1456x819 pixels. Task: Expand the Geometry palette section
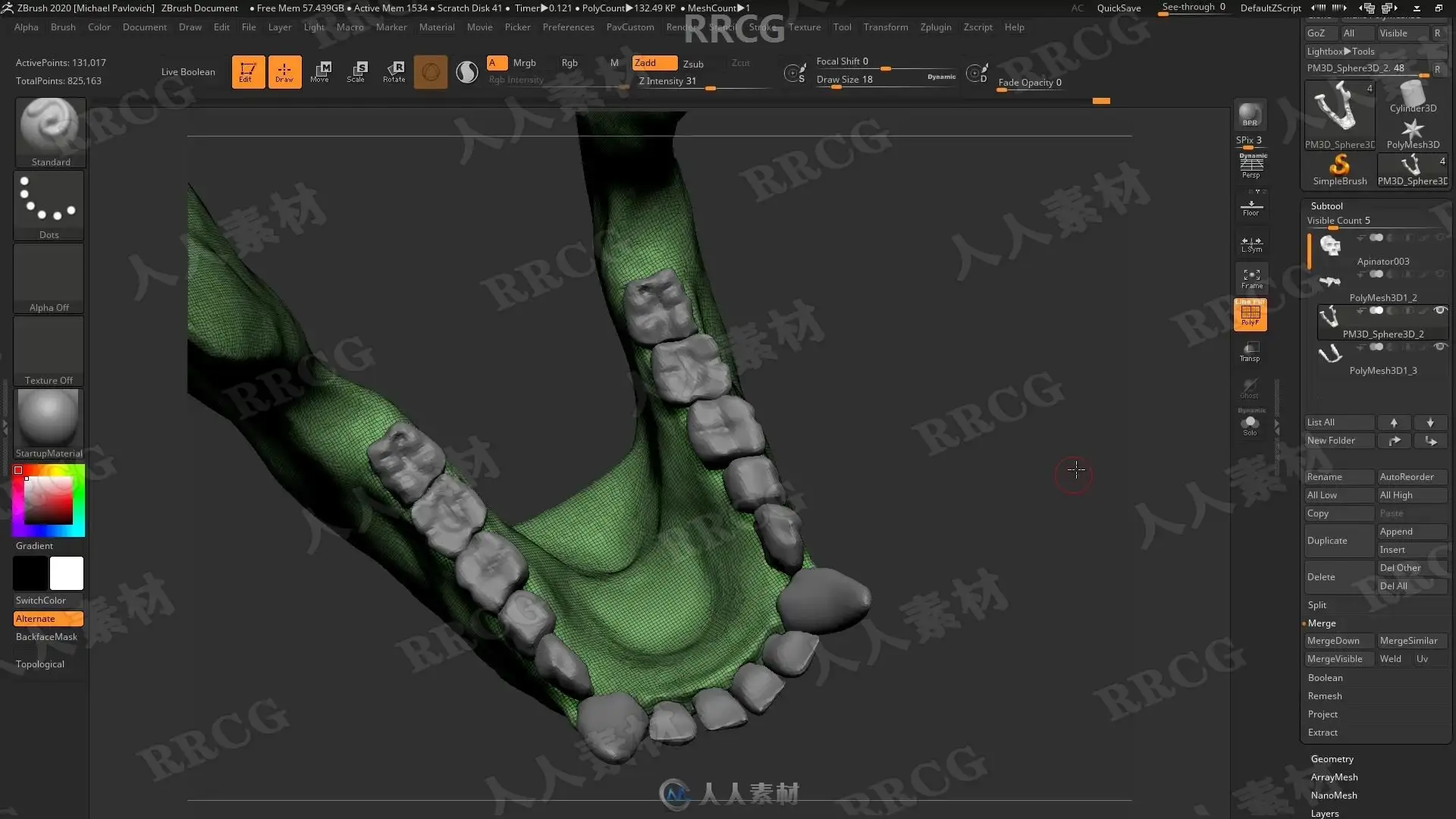(x=1332, y=759)
